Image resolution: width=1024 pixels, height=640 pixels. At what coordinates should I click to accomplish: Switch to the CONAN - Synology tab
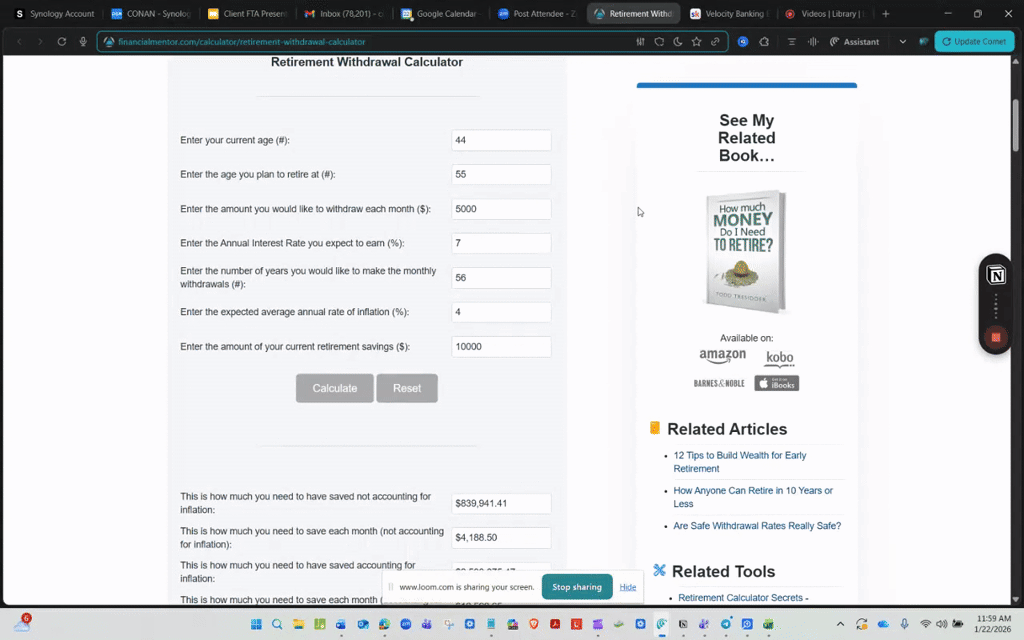[151, 13]
